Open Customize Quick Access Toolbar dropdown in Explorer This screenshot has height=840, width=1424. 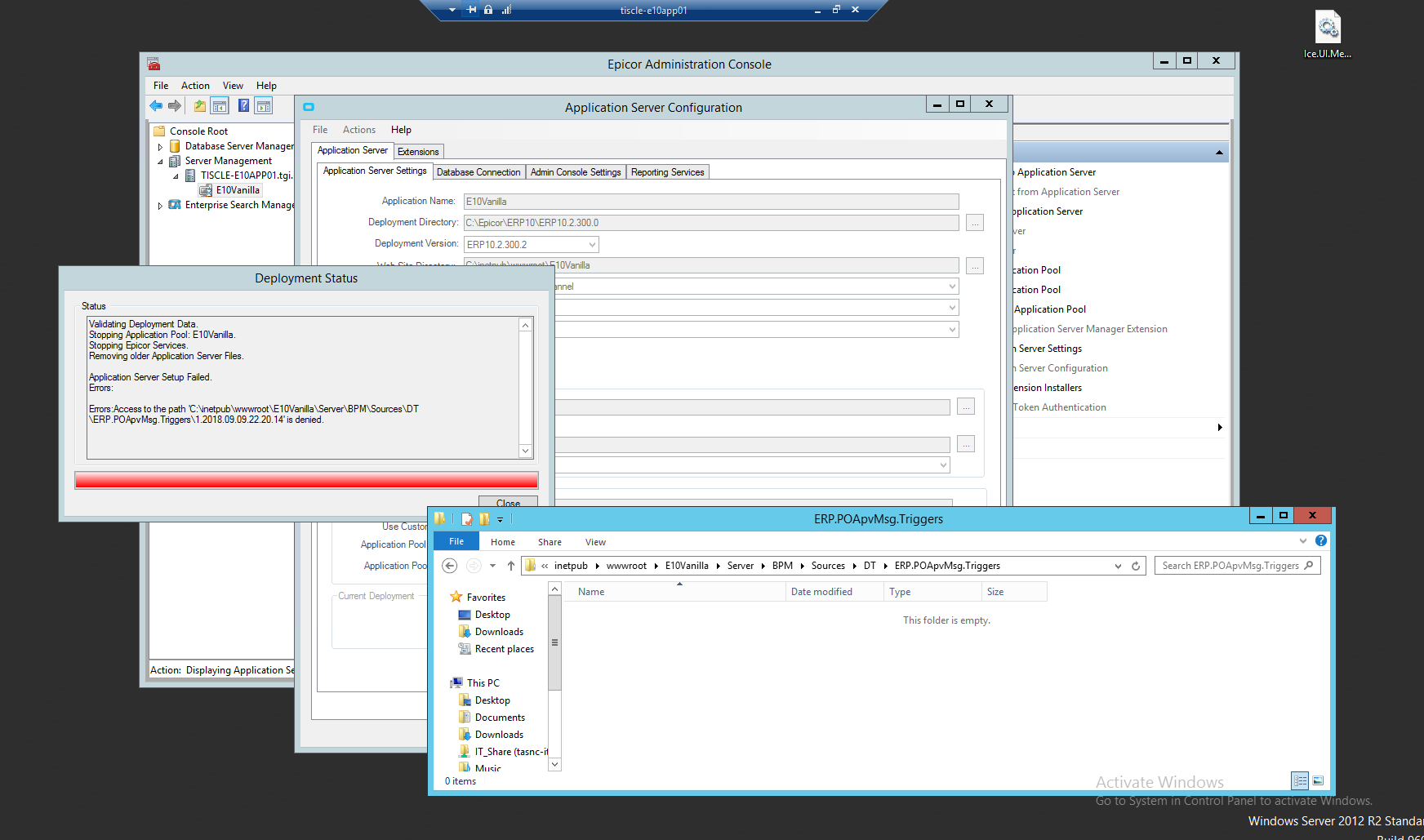(x=500, y=518)
